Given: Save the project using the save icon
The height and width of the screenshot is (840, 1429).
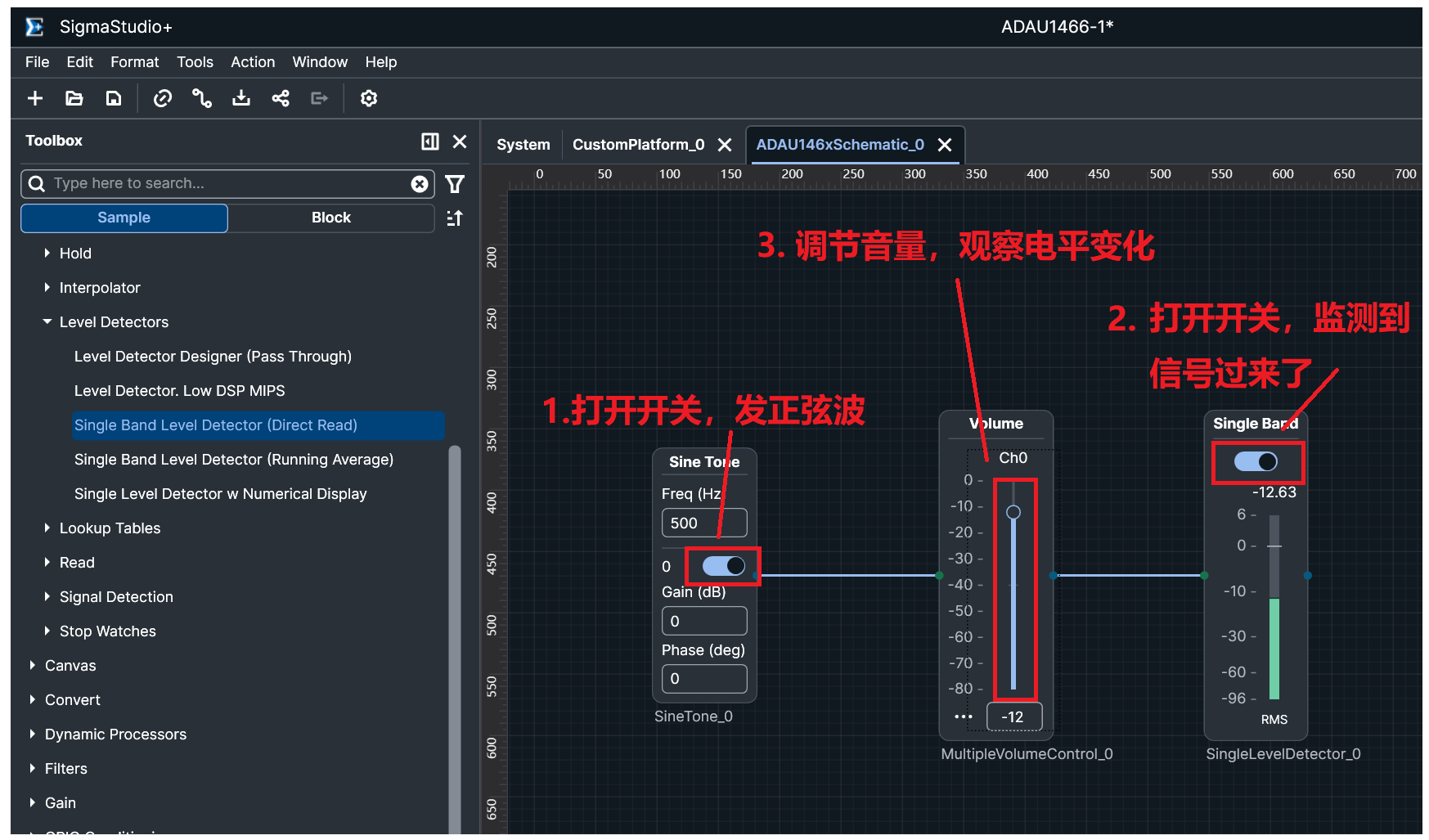Looking at the screenshot, I should pyautogui.click(x=114, y=98).
